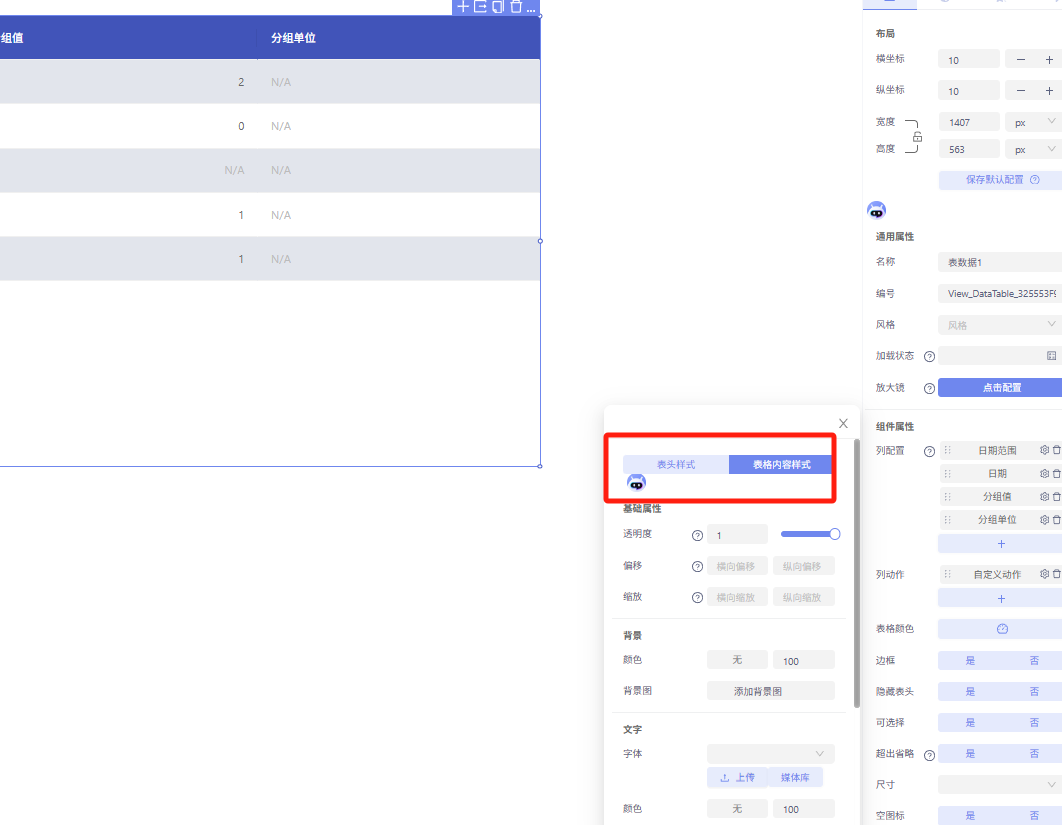Image resolution: width=1062 pixels, height=825 pixels.
Task: Open the 表格颜色 palette icon
Action: tap(1002, 629)
